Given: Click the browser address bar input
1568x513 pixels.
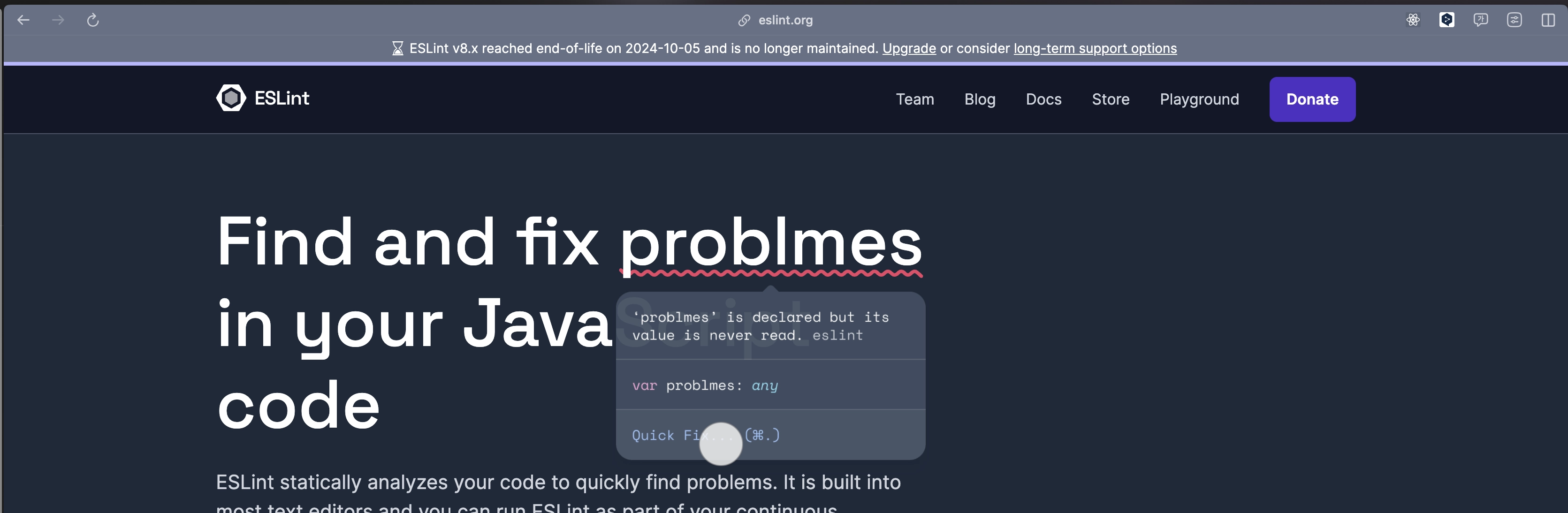Looking at the screenshot, I should [x=784, y=19].
